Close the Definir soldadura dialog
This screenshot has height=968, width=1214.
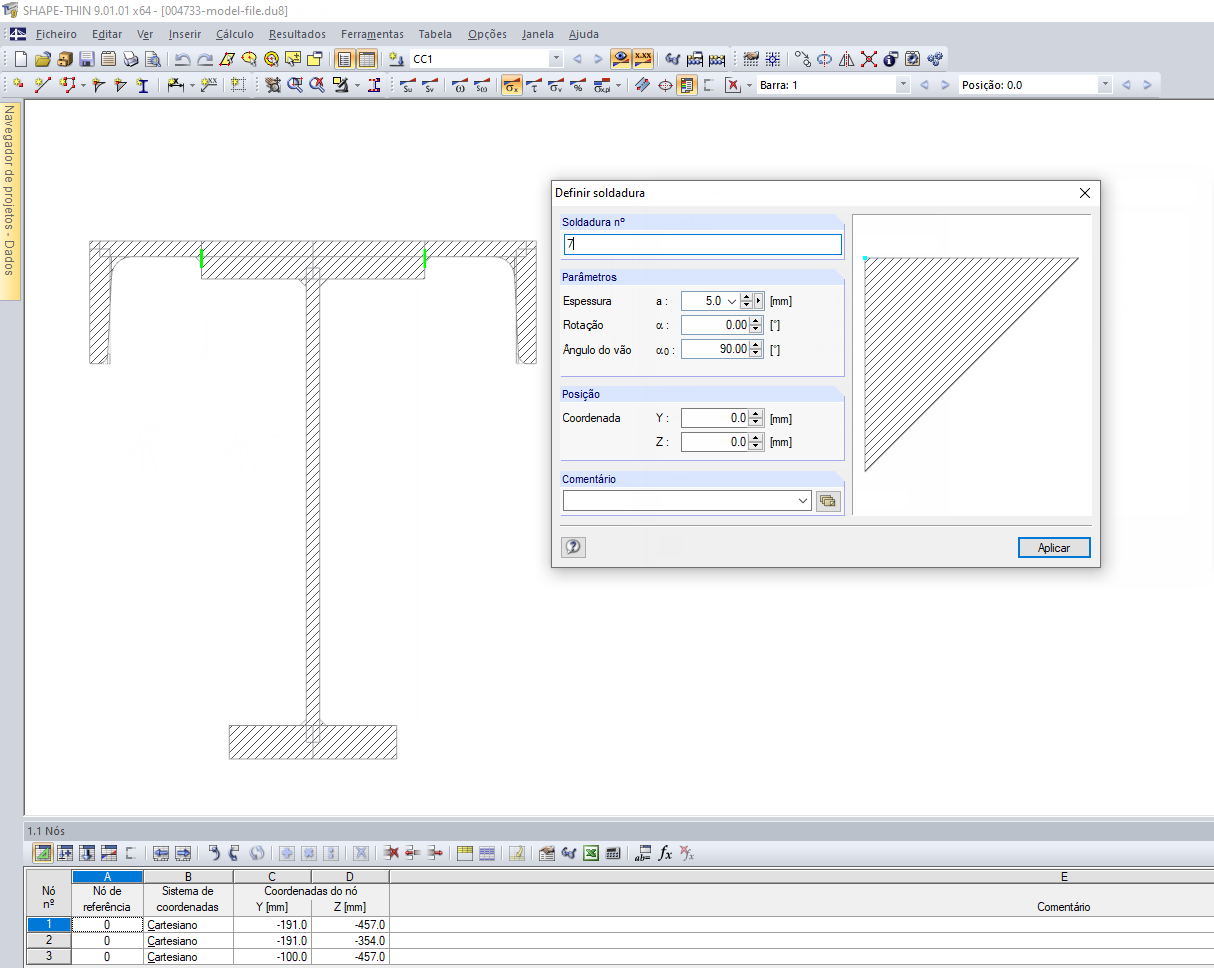(1085, 193)
